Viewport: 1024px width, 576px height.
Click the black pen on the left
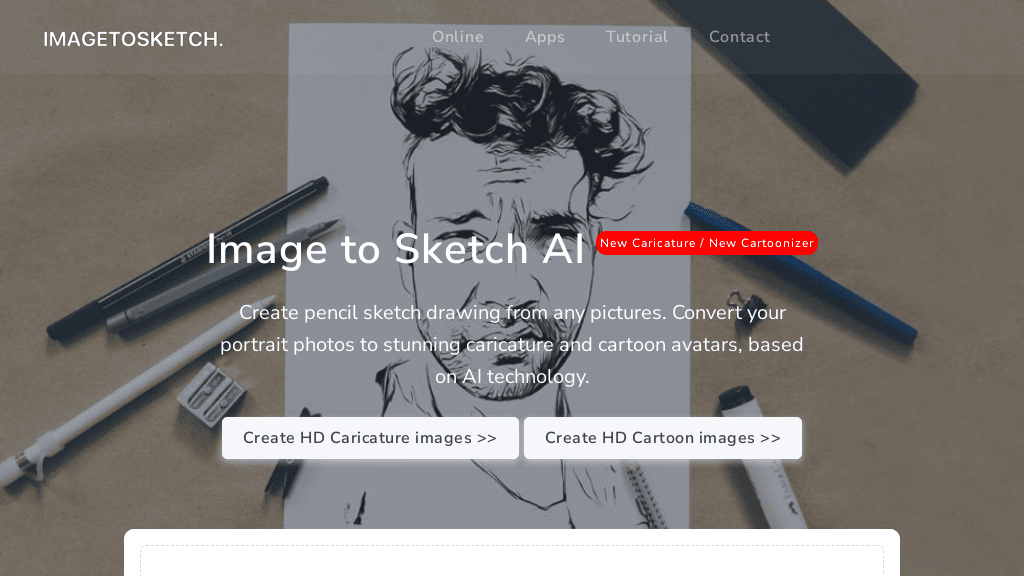click(190, 256)
